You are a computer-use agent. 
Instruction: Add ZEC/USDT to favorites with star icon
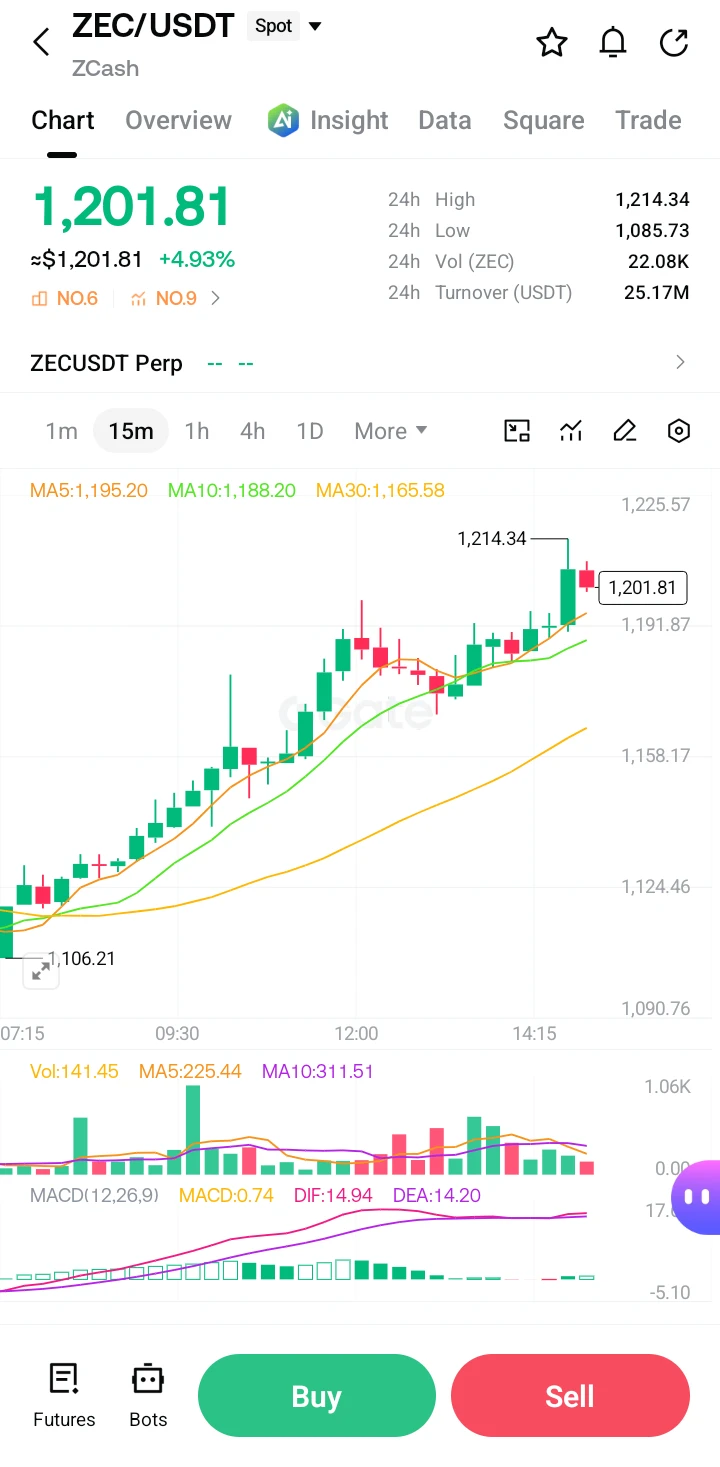(x=552, y=42)
